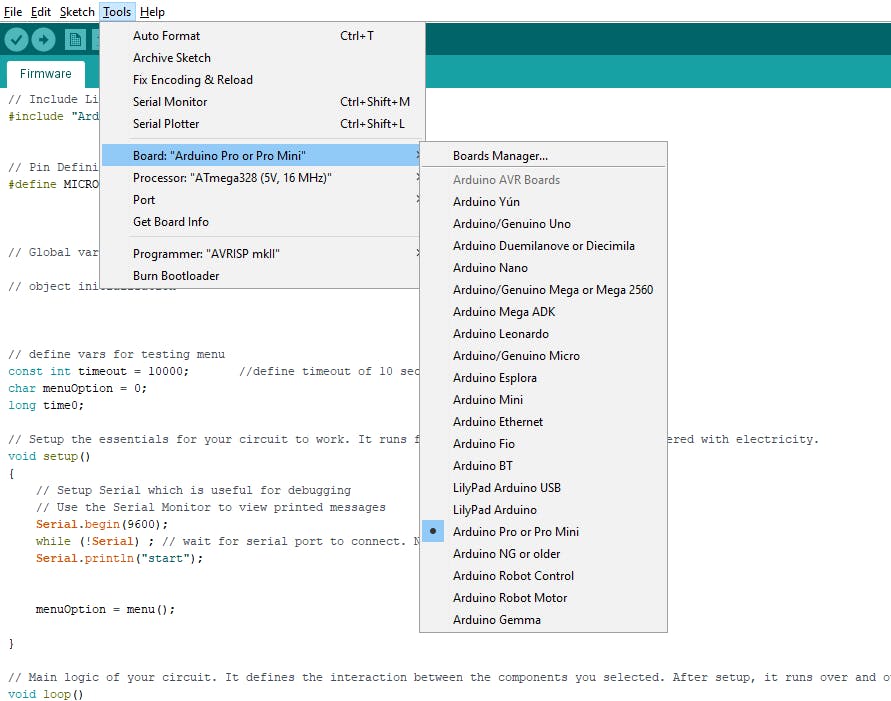Expand the Programmer AVRISP mkII submenu
The height and width of the screenshot is (701, 891).
[206, 254]
